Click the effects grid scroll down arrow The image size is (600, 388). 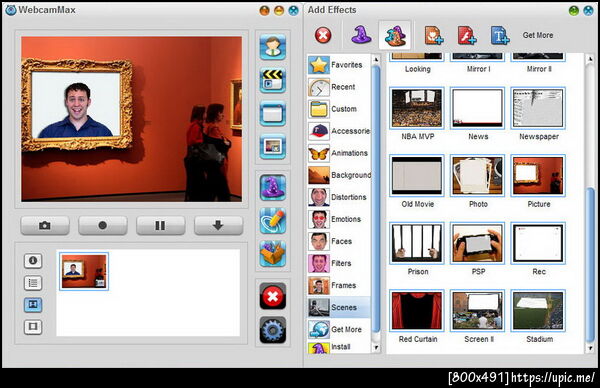coord(590,348)
